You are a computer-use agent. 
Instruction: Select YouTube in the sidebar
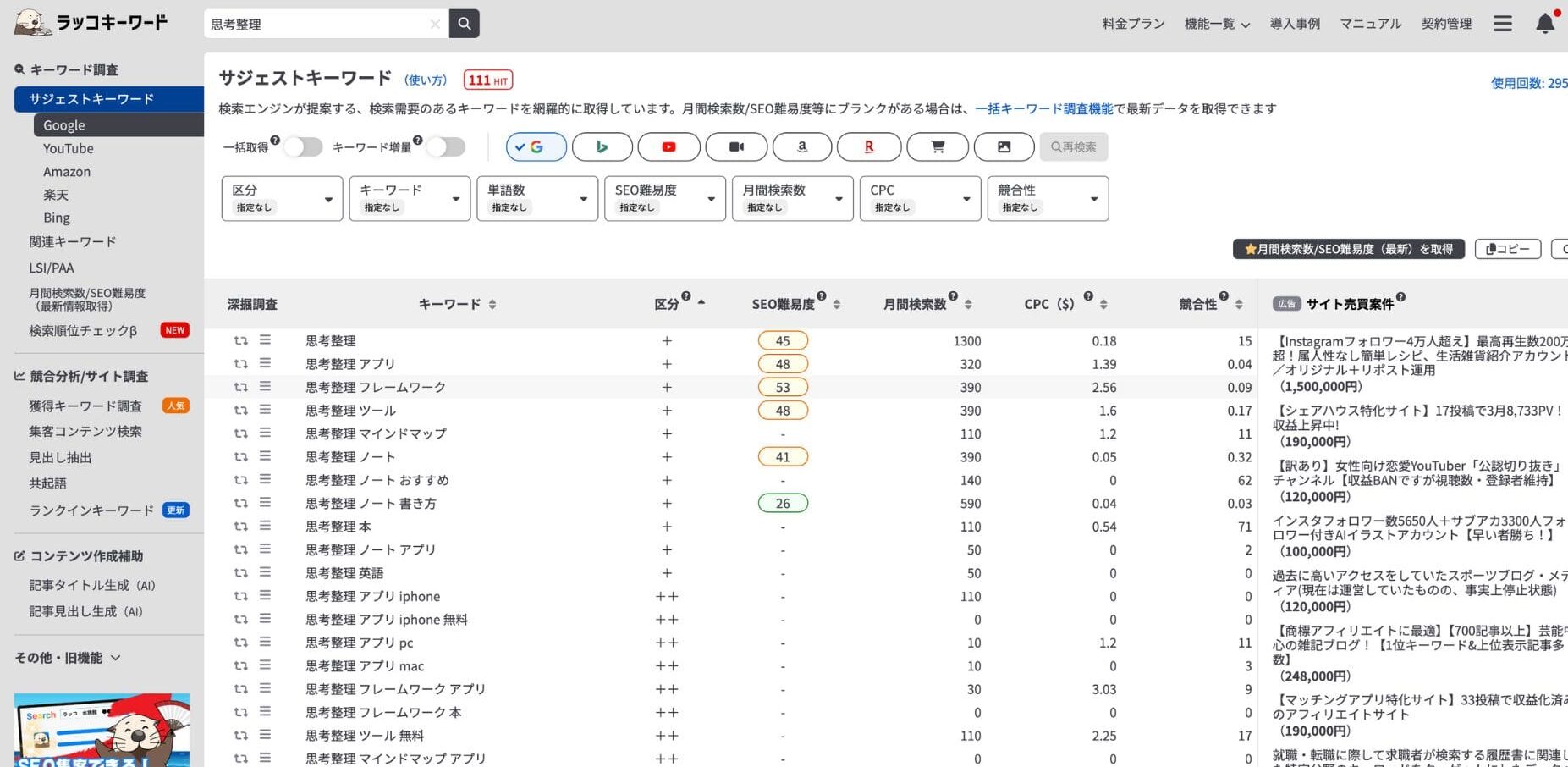click(69, 148)
